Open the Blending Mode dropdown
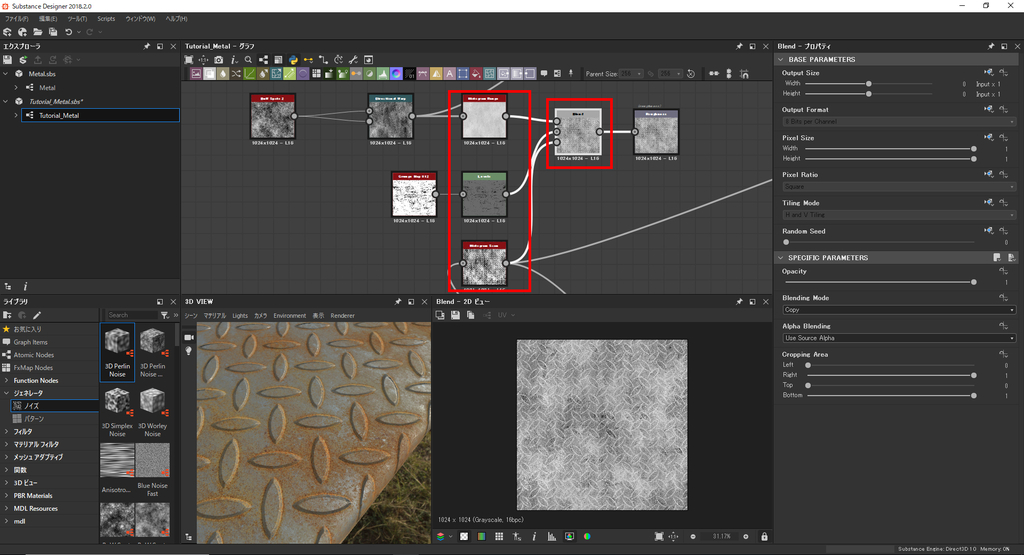The width and height of the screenshot is (1024, 555). pyautogui.click(x=898, y=310)
